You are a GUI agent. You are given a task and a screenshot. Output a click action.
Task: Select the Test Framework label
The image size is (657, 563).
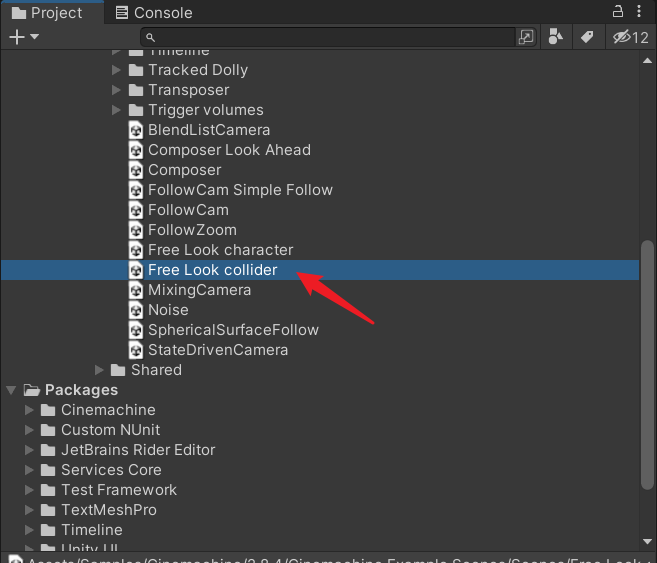click(x=119, y=490)
